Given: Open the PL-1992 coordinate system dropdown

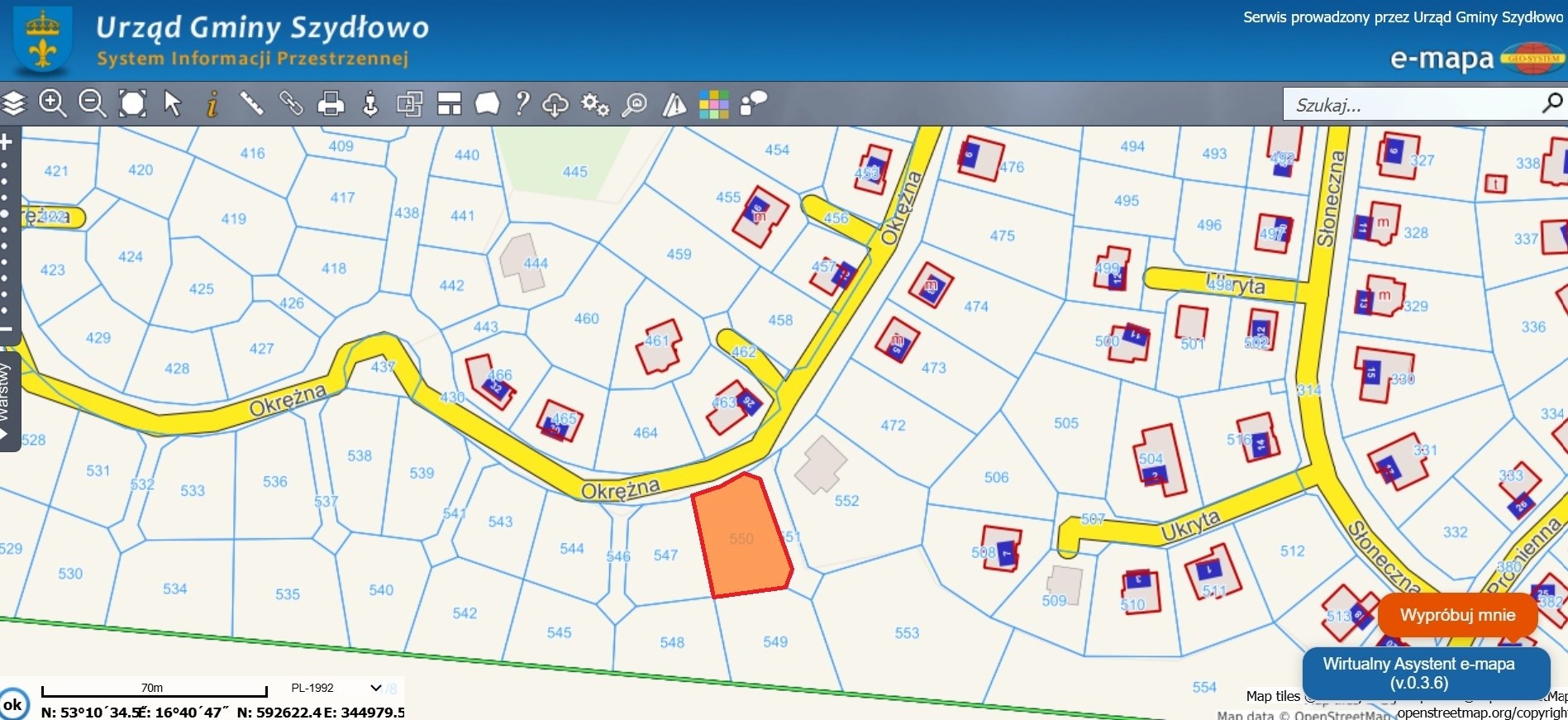Looking at the screenshot, I should pos(336,688).
